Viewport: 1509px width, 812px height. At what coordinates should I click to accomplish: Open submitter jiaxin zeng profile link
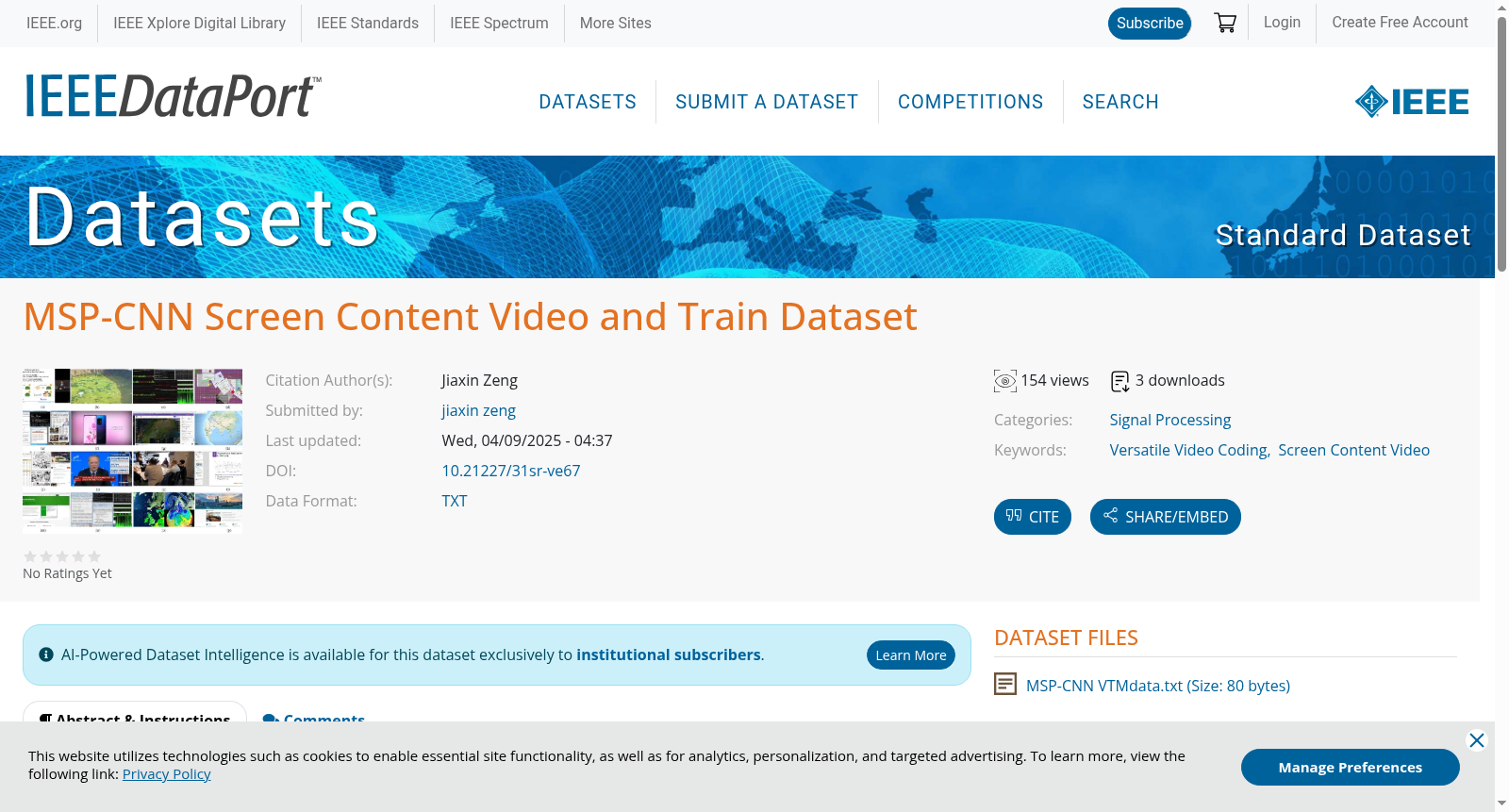coord(479,411)
